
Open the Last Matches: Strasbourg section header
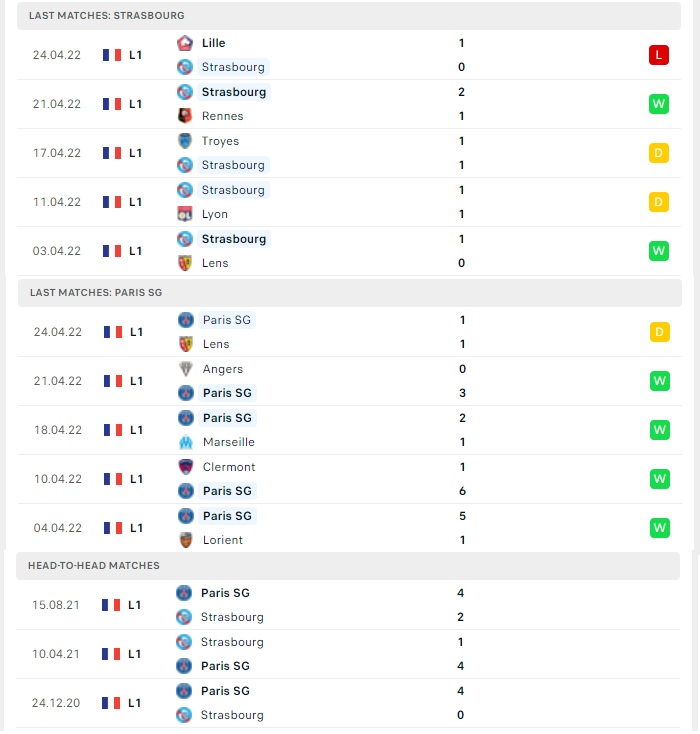coord(349,15)
